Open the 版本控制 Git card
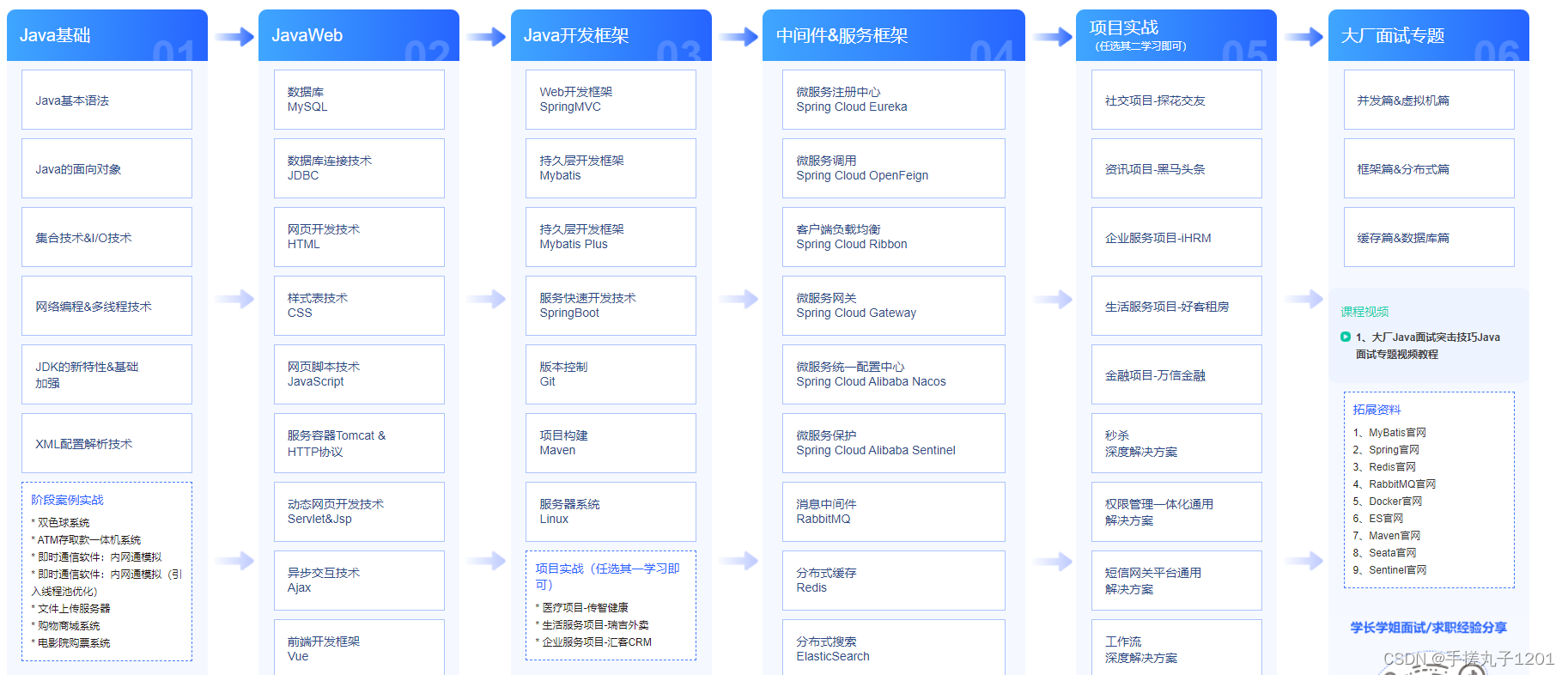The width and height of the screenshot is (1568, 675). (x=611, y=374)
